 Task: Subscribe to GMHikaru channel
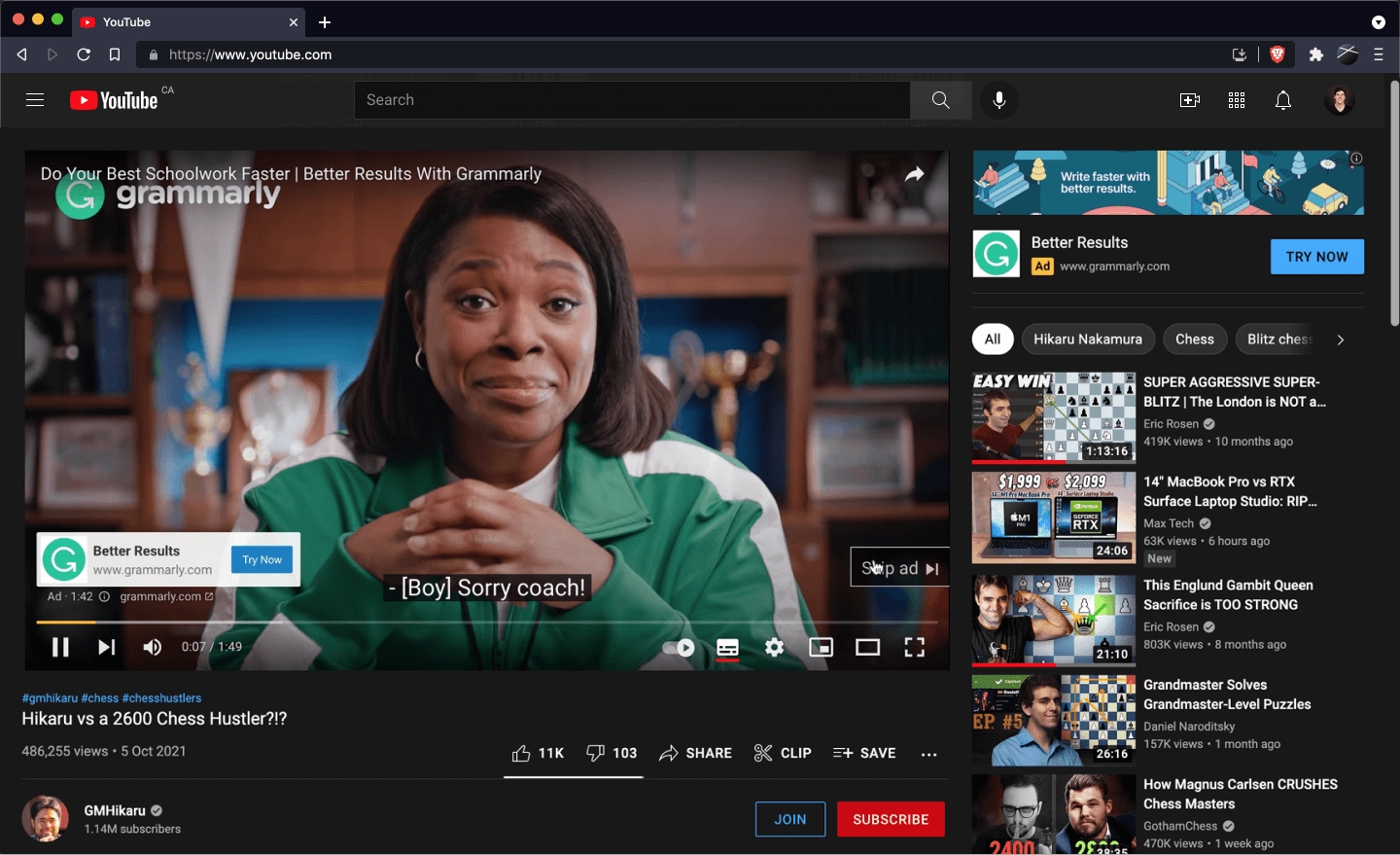click(x=891, y=819)
